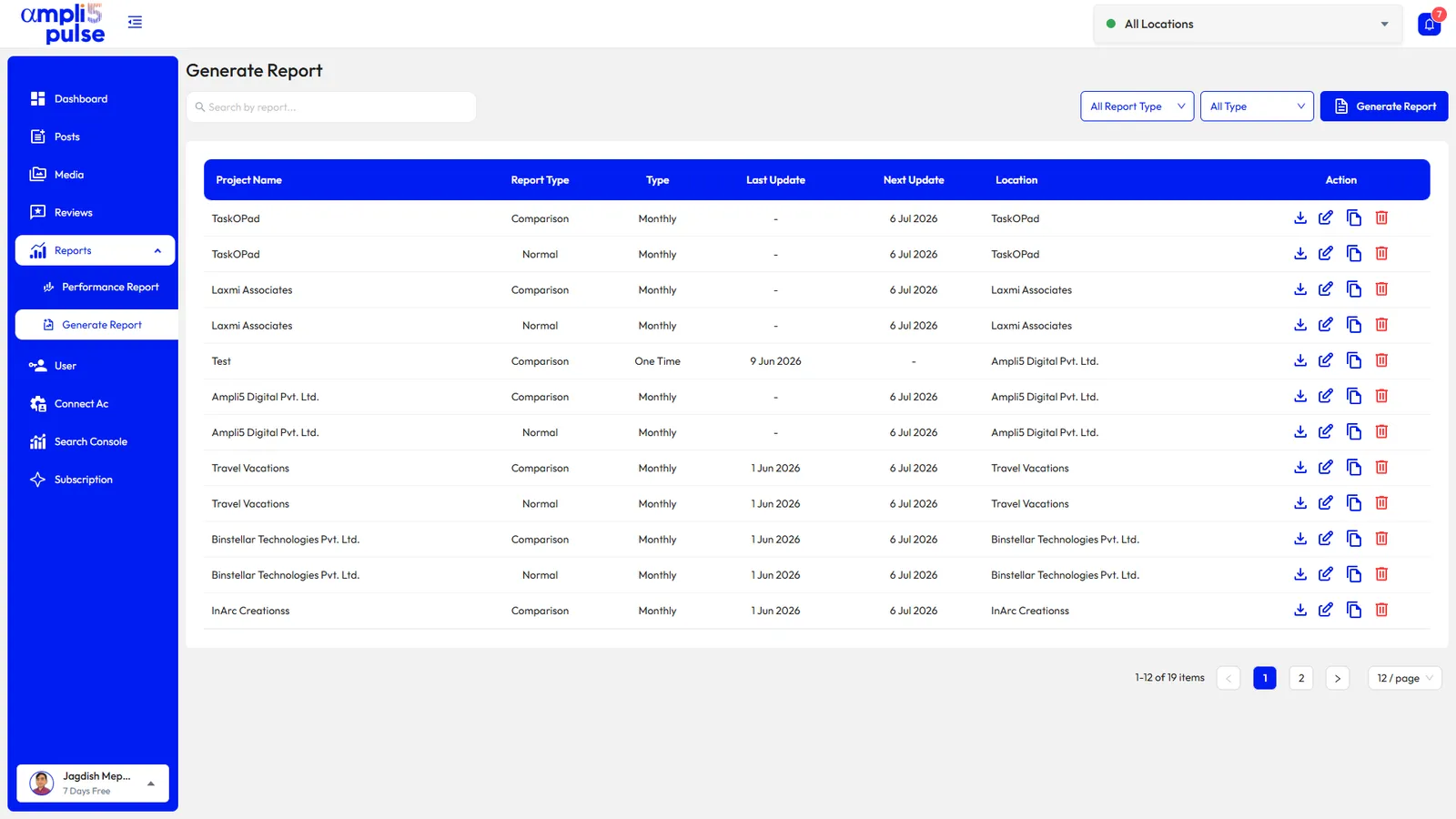This screenshot has height=819, width=1456.
Task: Open Search Console in the sidebar
Action: 93,442
